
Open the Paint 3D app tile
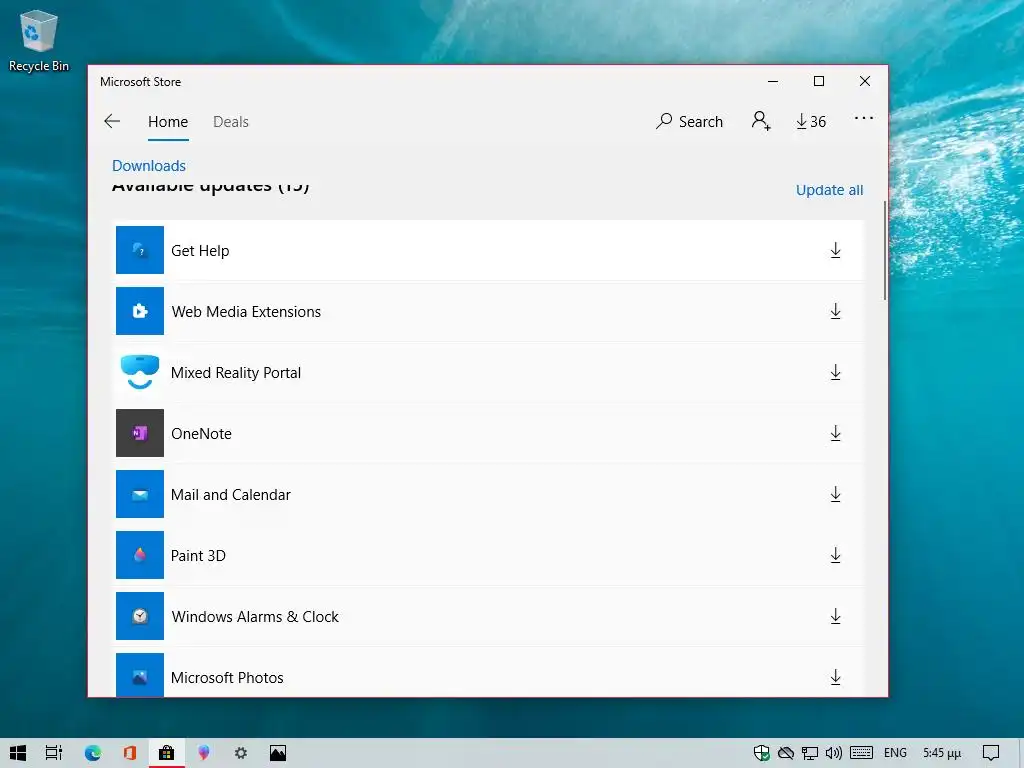[x=140, y=555]
